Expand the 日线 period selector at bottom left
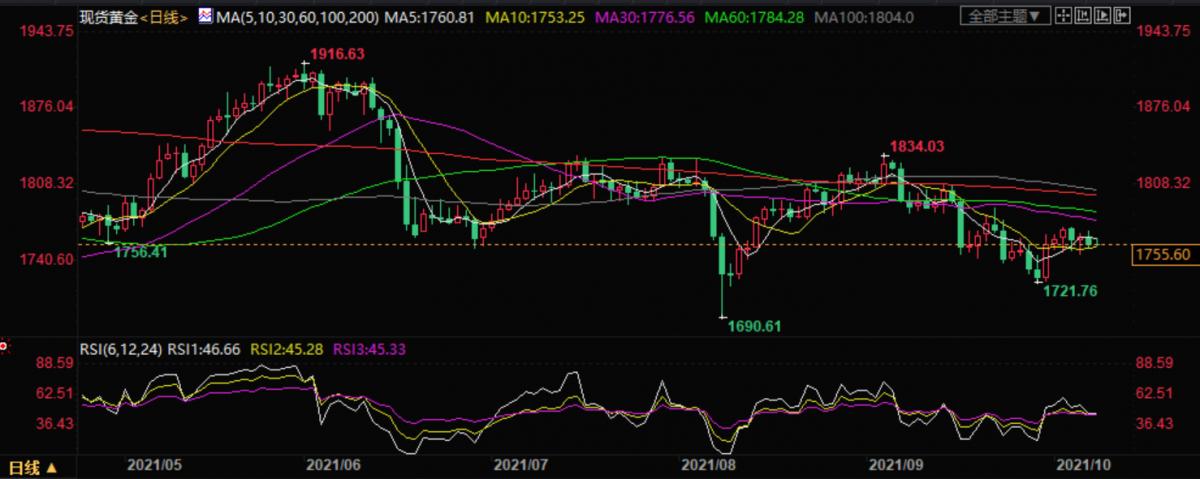This screenshot has width=1200, height=479. pyautogui.click(x=32, y=466)
